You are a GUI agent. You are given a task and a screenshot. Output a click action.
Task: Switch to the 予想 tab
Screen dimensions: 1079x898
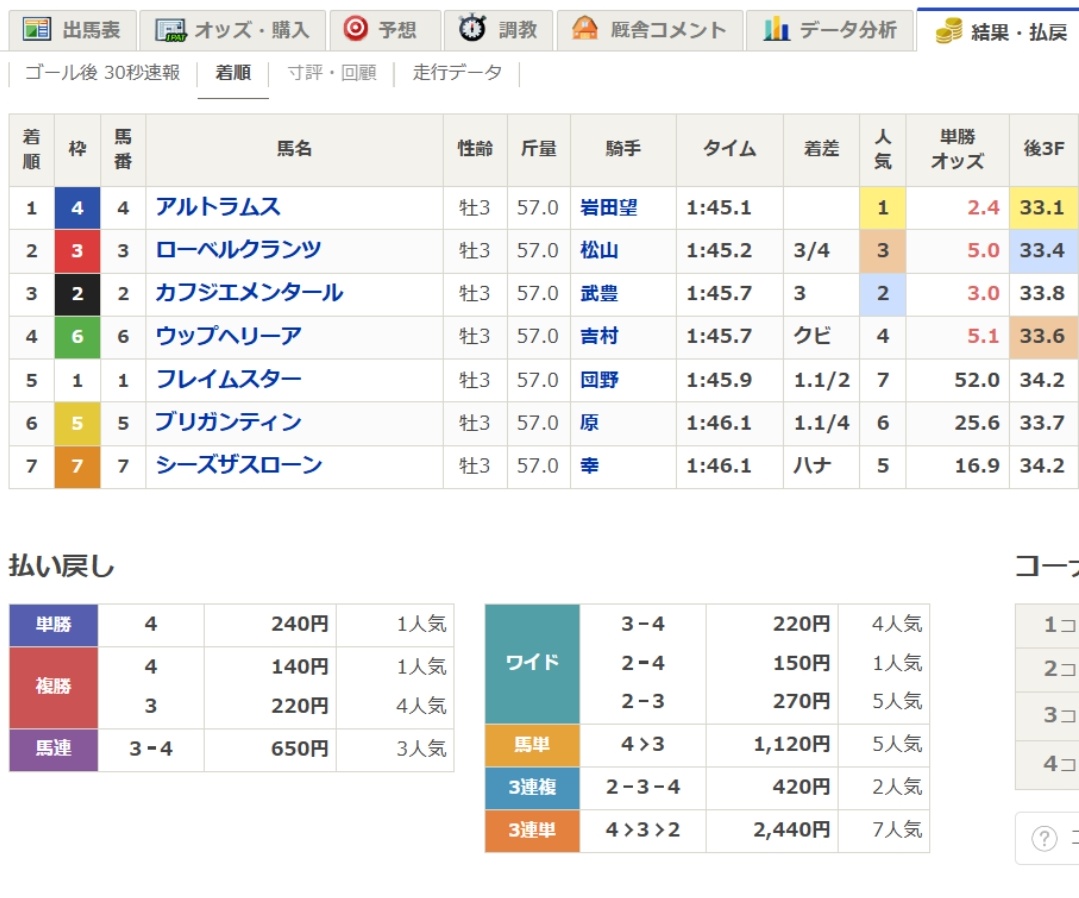(x=384, y=30)
